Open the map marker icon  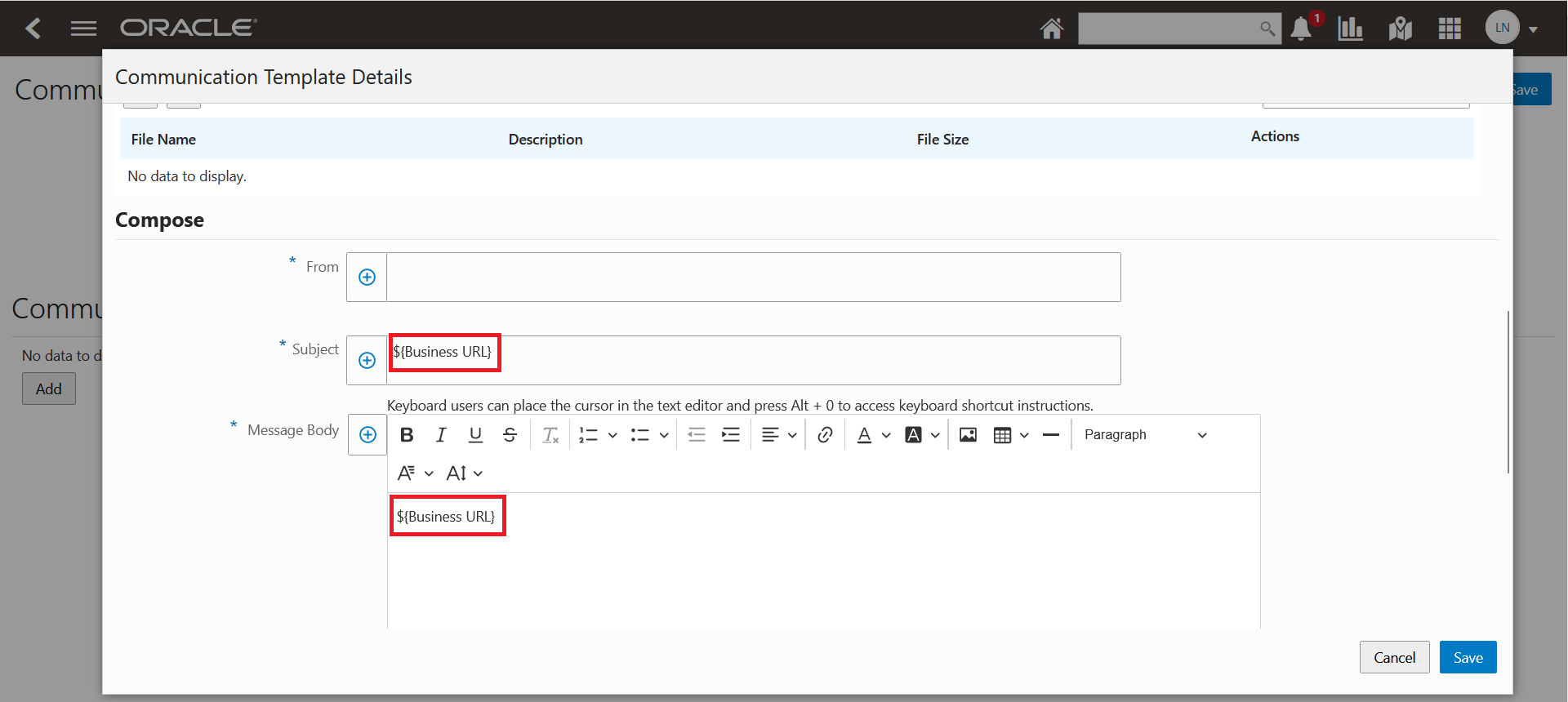(1401, 29)
